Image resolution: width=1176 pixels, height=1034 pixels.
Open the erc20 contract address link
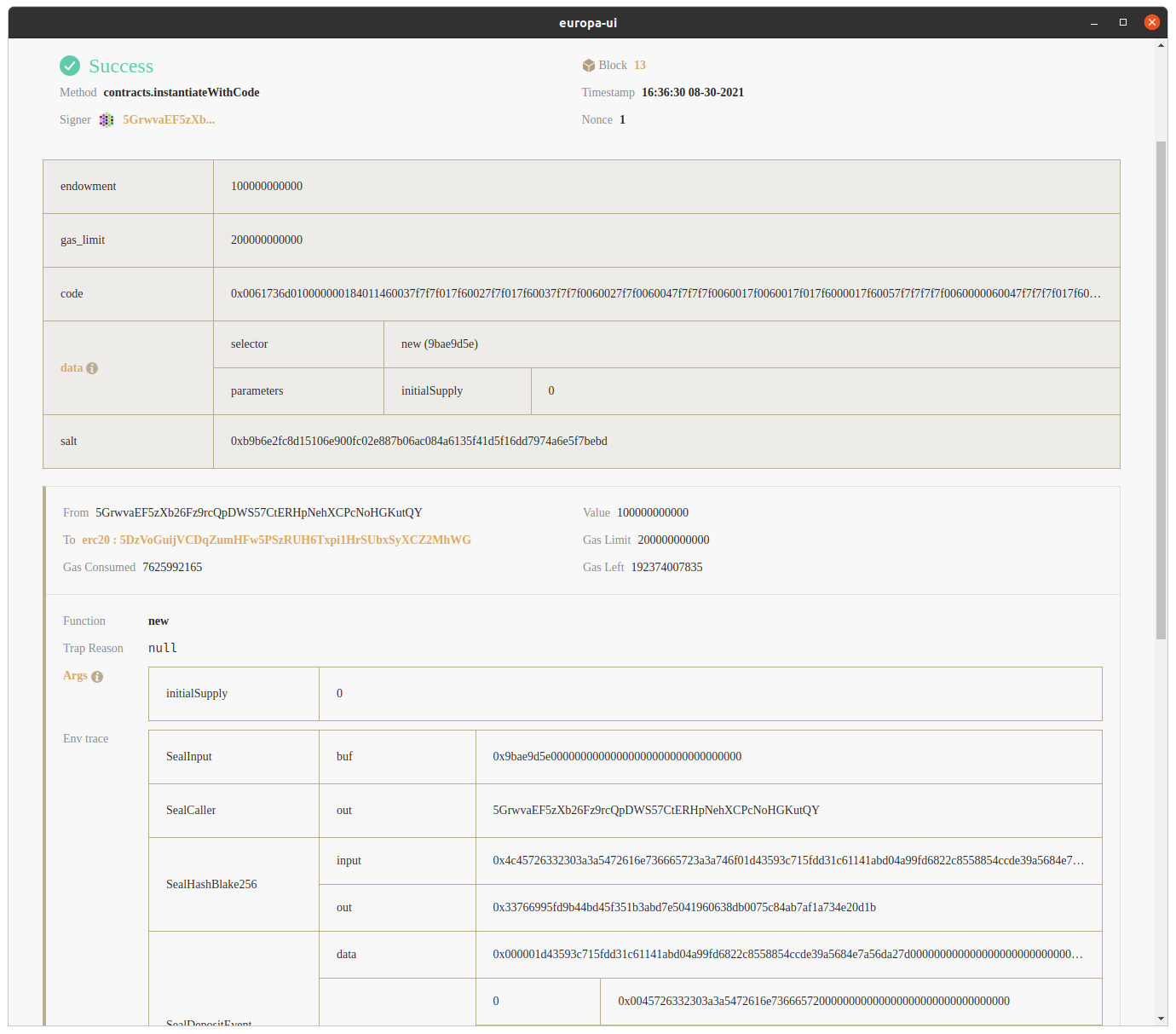(276, 540)
